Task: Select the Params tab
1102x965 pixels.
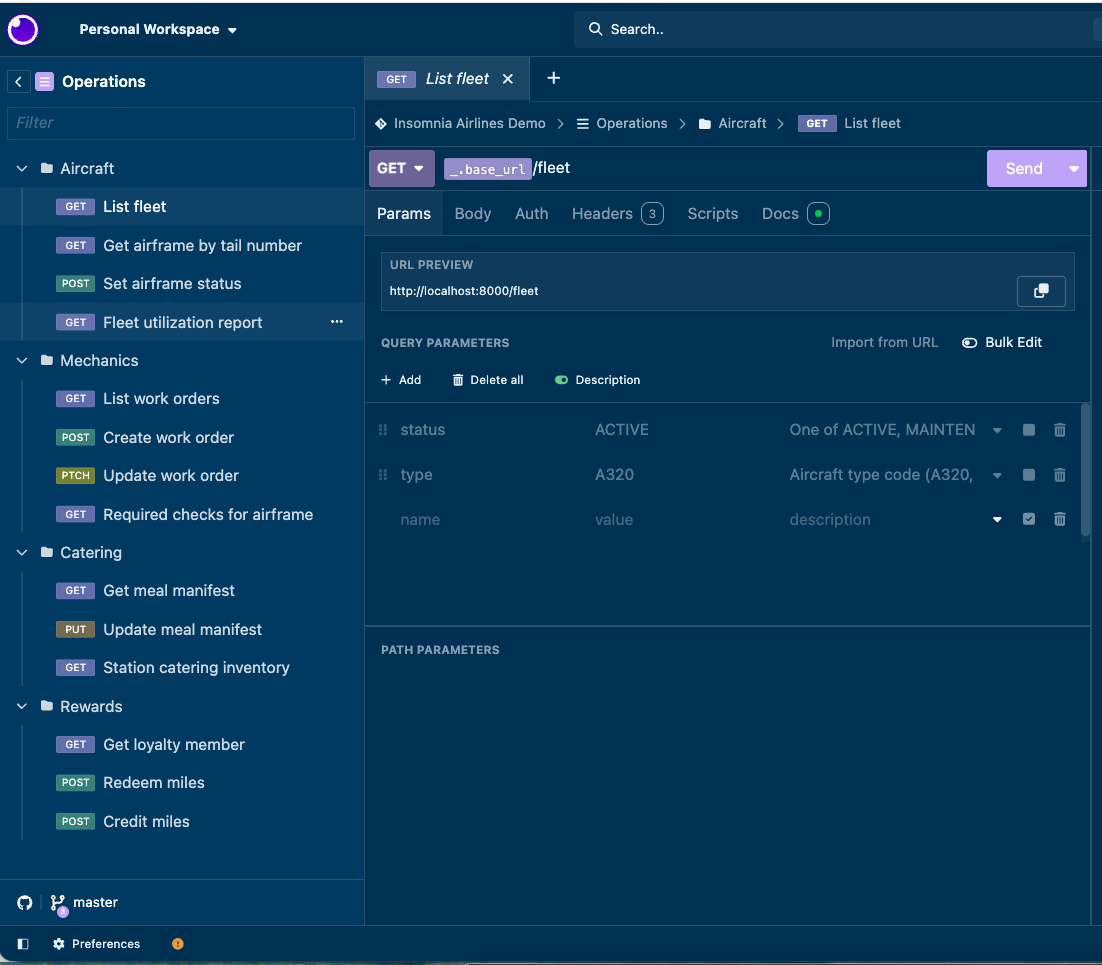Action: pyautogui.click(x=403, y=214)
